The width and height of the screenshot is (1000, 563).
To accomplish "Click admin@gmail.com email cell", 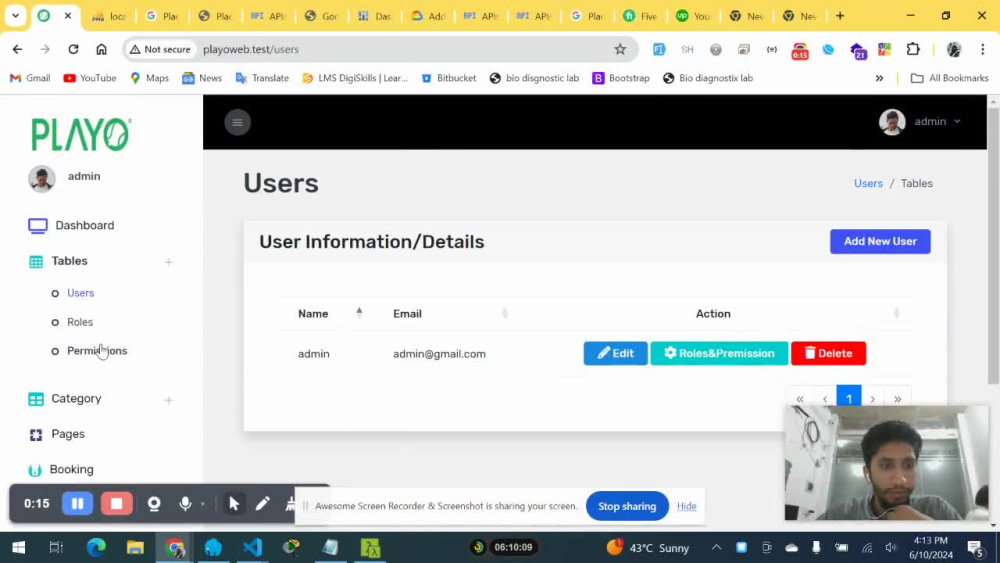I will (439, 354).
